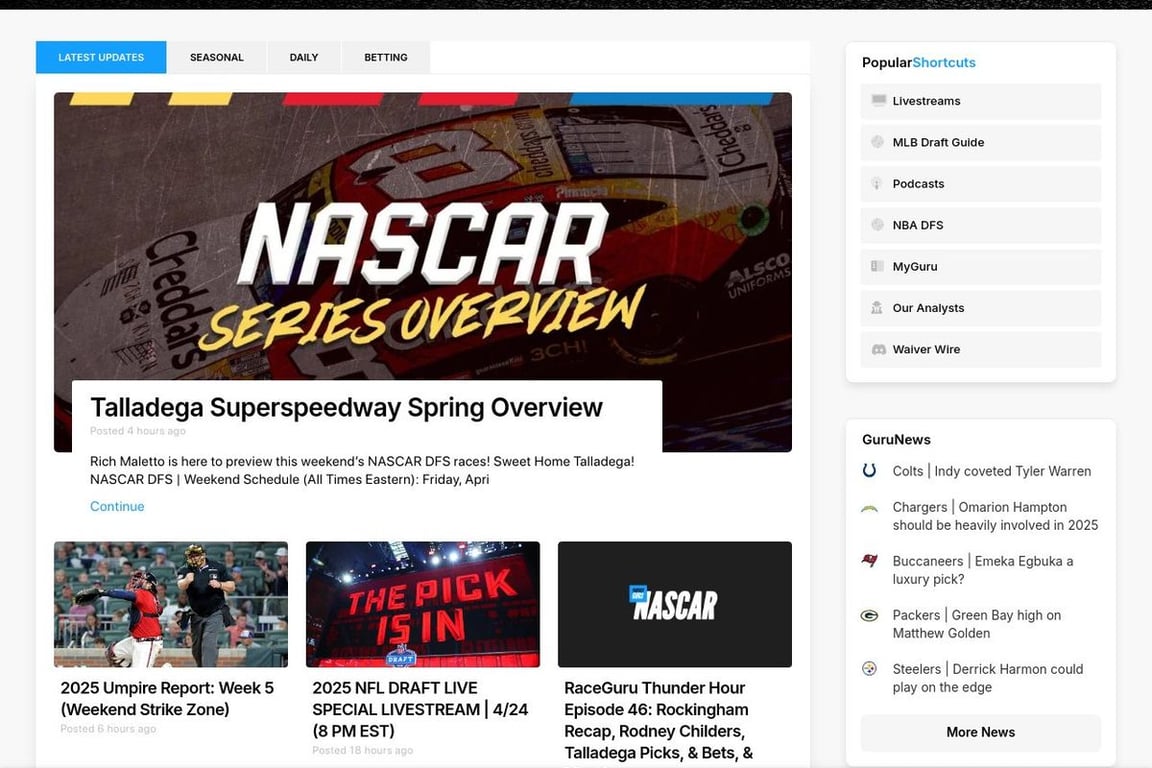
Task: Click the More News button
Action: pyautogui.click(x=981, y=732)
